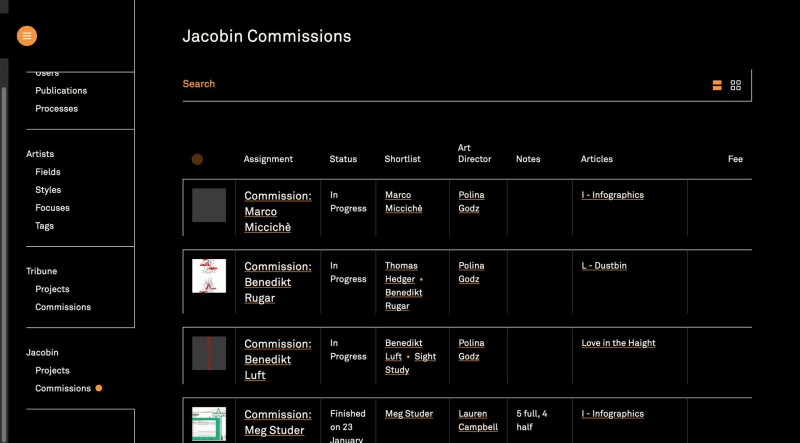Open Benedikt Luft commission thumbnail
The width and height of the screenshot is (800, 443).
tap(209, 353)
